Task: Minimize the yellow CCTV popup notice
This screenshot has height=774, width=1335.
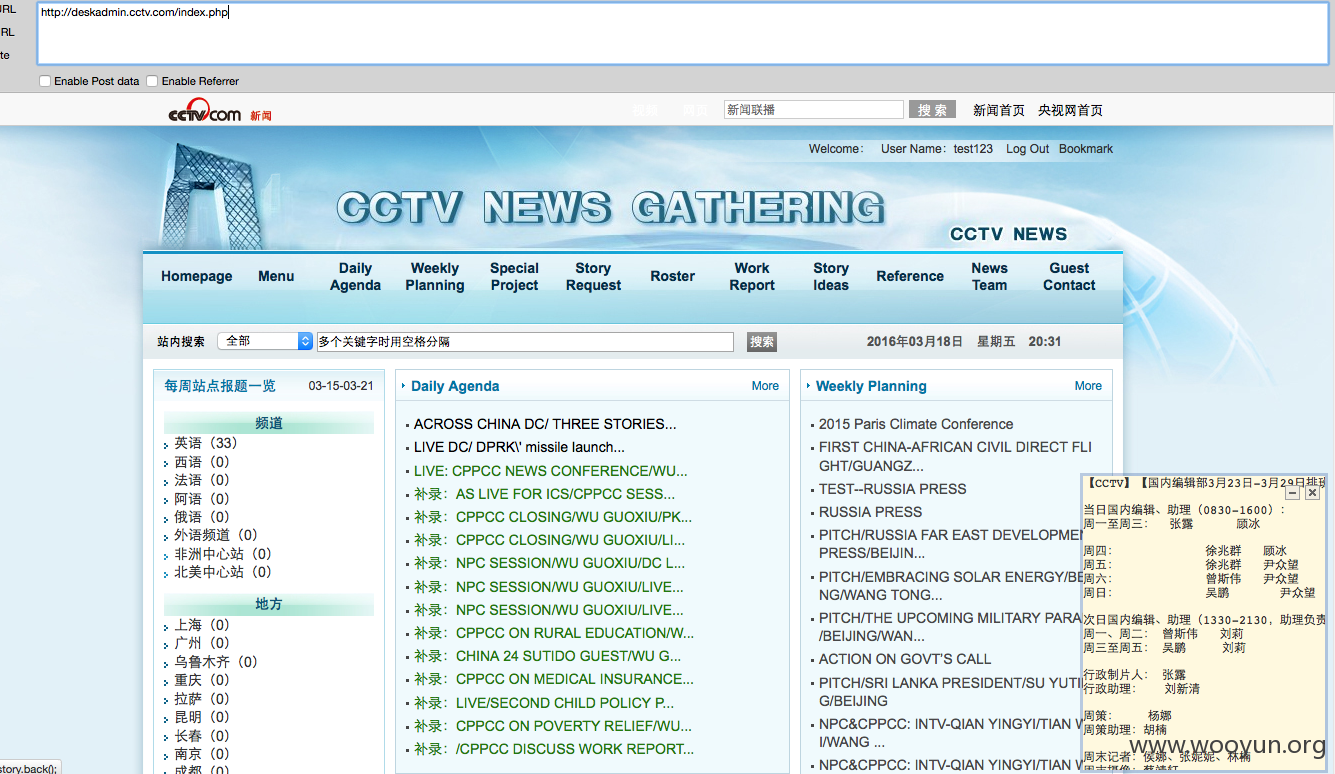Action: [1293, 493]
